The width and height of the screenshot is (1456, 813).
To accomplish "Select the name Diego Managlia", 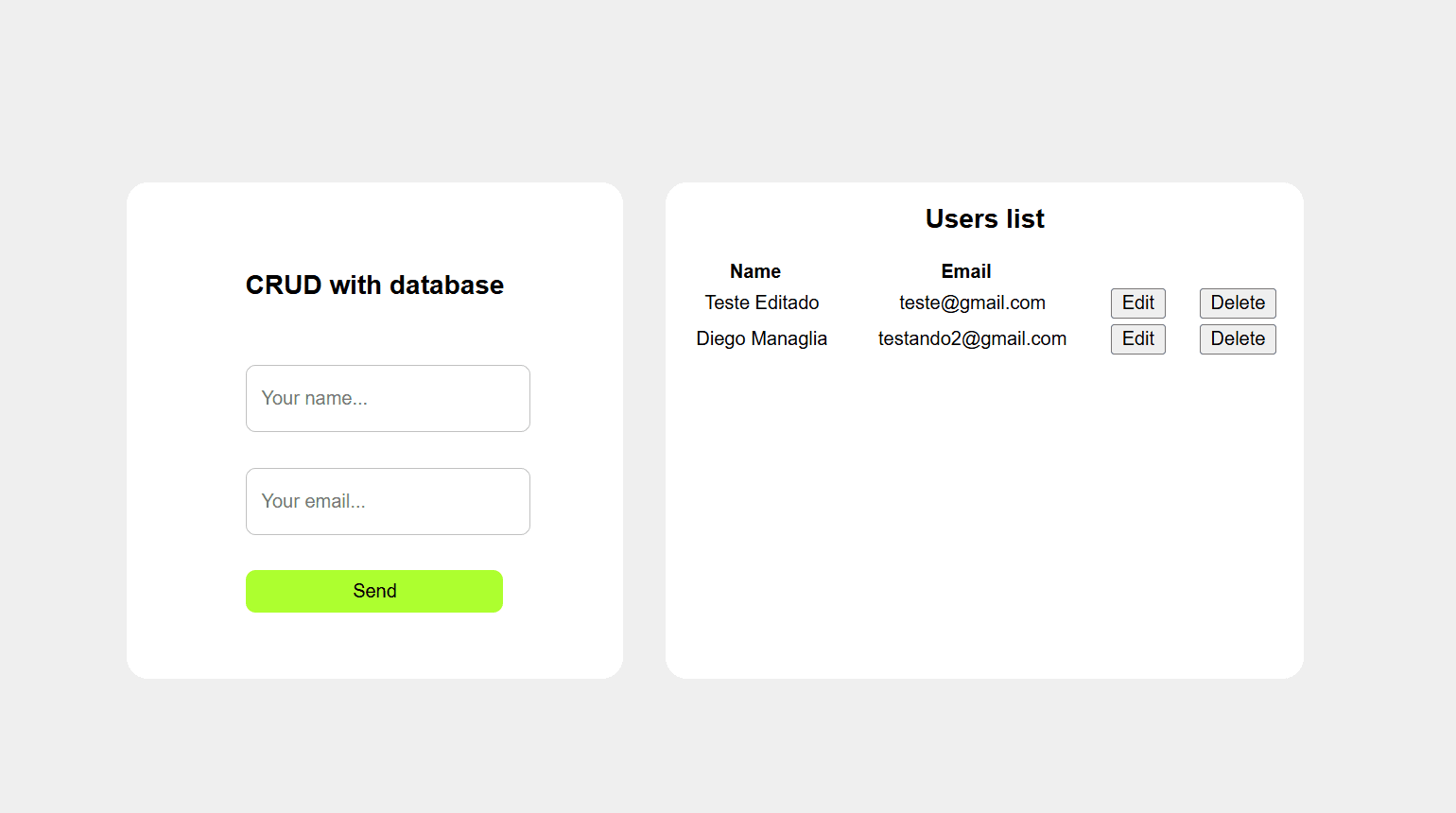I will click(761, 338).
